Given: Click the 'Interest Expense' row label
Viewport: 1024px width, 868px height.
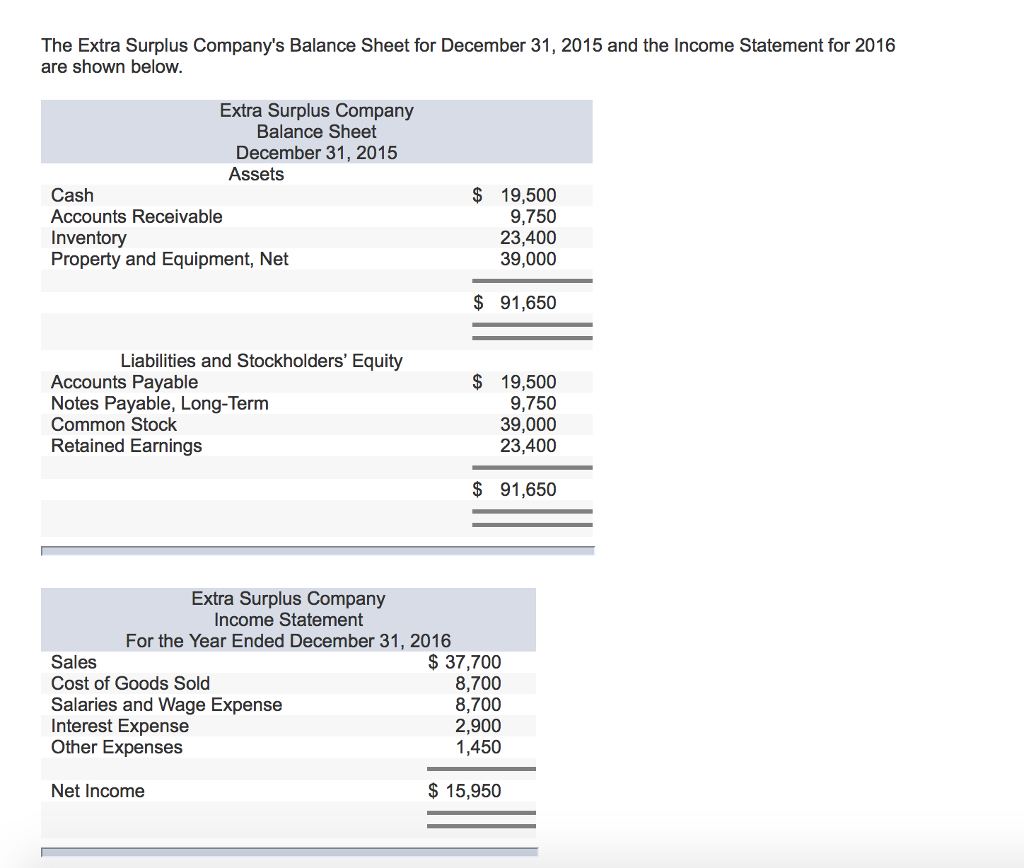Looking at the screenshot, I should (120, 726).
